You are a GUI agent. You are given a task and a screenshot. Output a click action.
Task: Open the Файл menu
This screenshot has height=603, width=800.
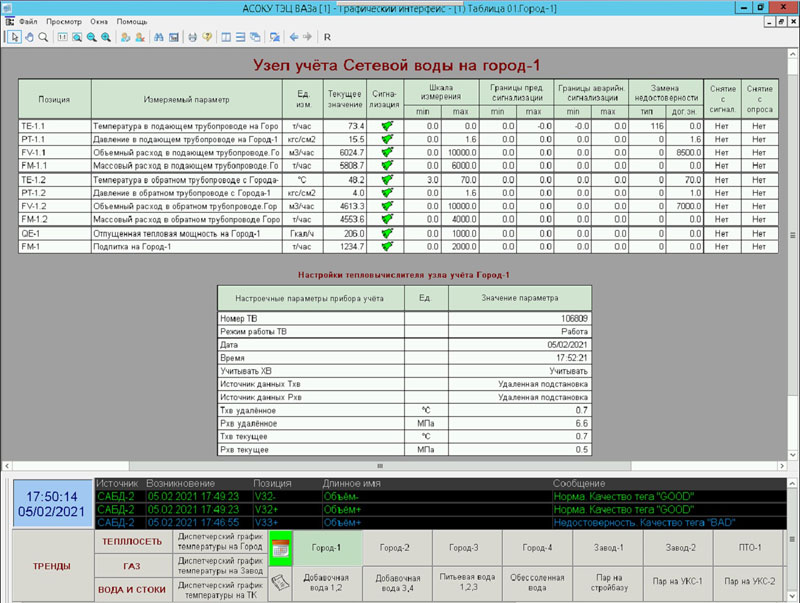pos(28,21)
